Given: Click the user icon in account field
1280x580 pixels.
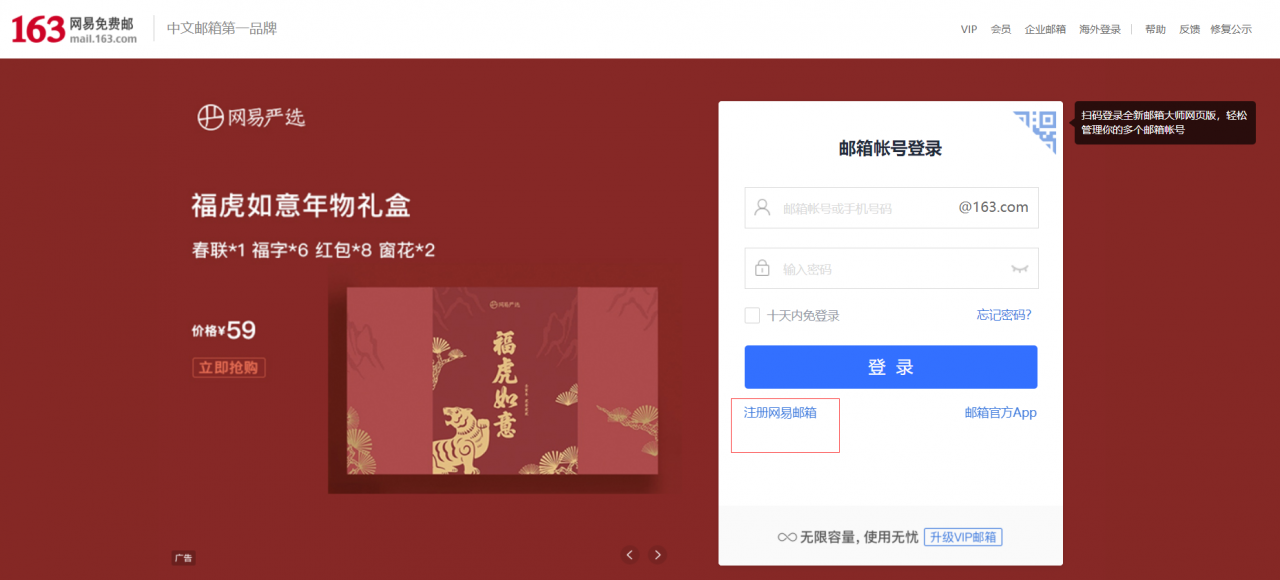Looking at the screenshot, I should [762, 208].
